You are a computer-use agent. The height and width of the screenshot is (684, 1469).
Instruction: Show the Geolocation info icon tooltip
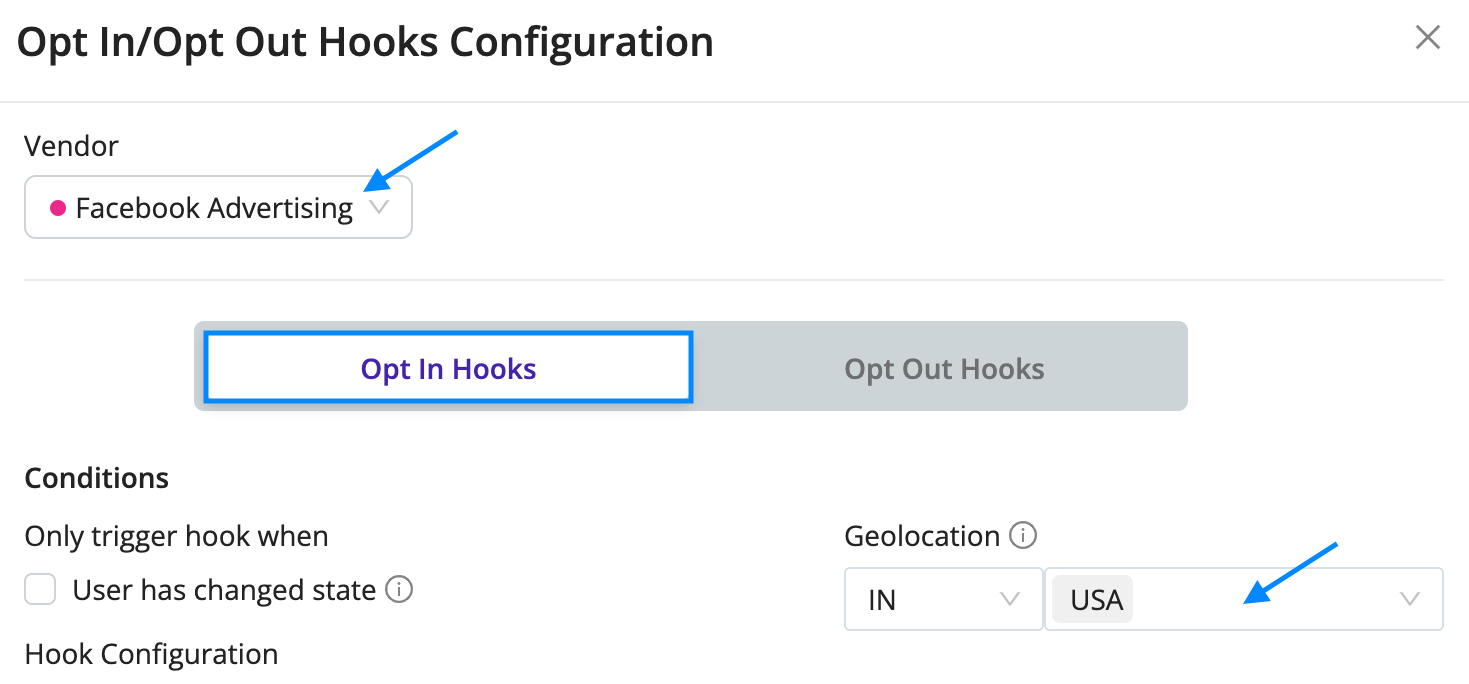click(1023, 536)
